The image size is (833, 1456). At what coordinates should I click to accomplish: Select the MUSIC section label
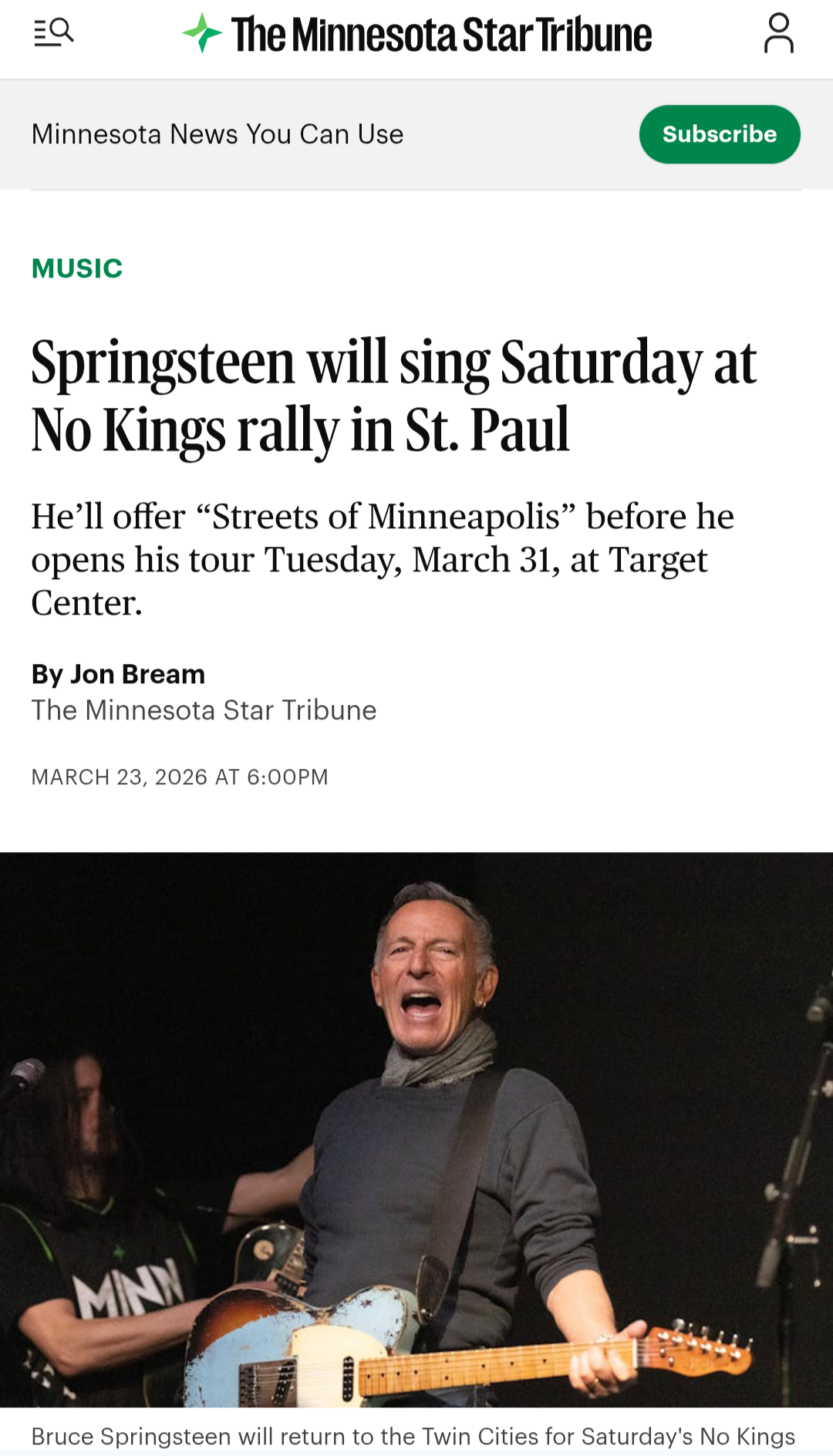coord(77,268)
